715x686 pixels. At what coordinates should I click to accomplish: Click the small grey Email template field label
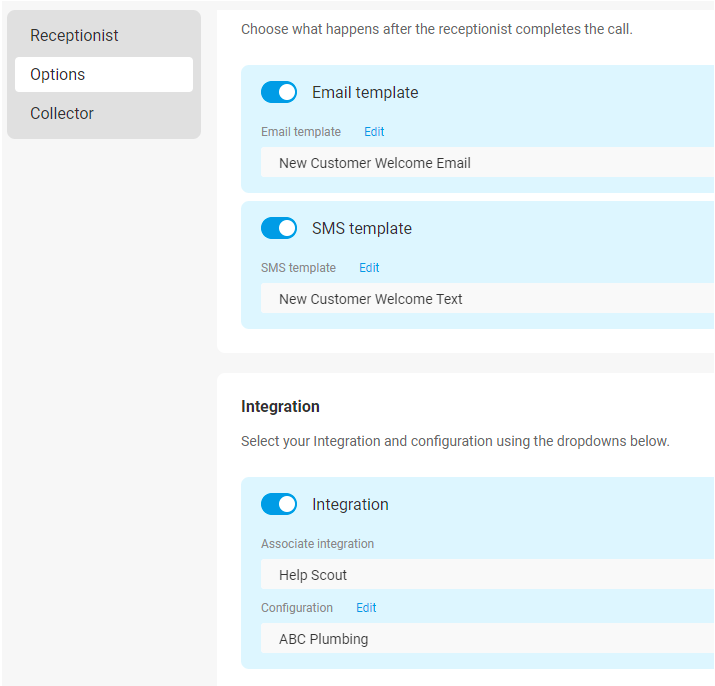click(301, 132)
